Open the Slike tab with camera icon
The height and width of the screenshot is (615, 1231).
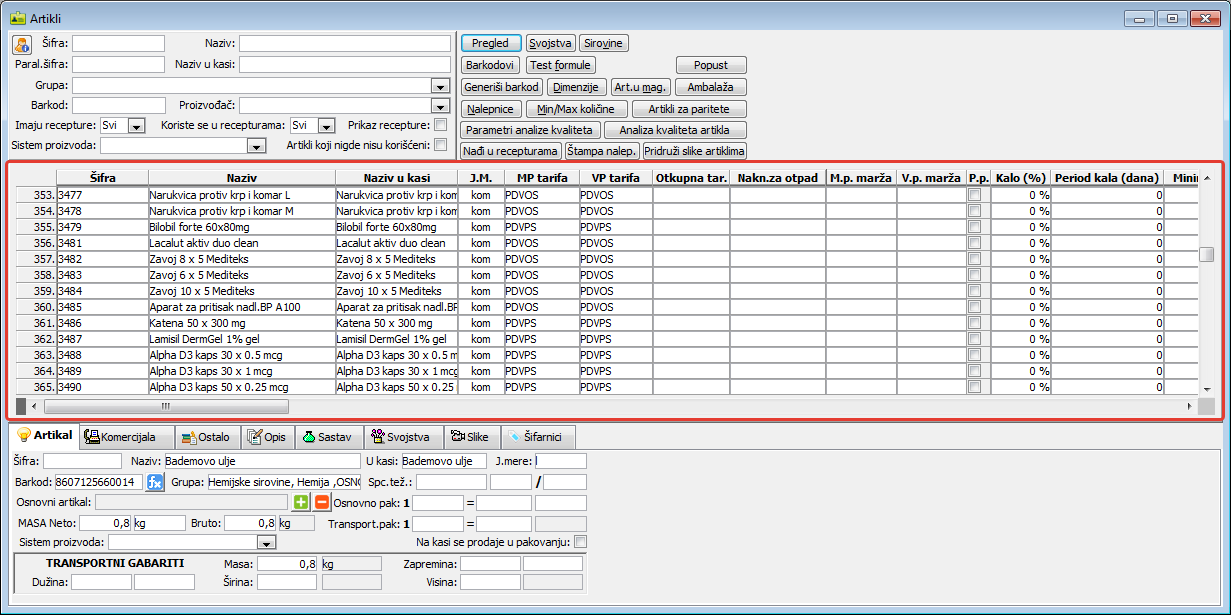point(469,437)
